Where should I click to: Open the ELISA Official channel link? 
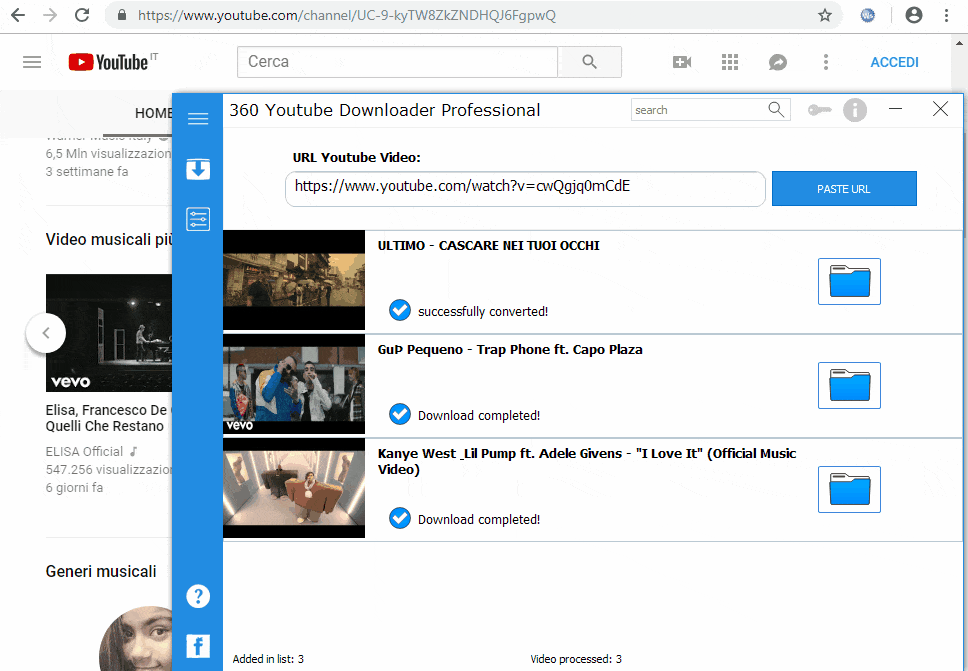pyautogui.click(x=85, y=451)
